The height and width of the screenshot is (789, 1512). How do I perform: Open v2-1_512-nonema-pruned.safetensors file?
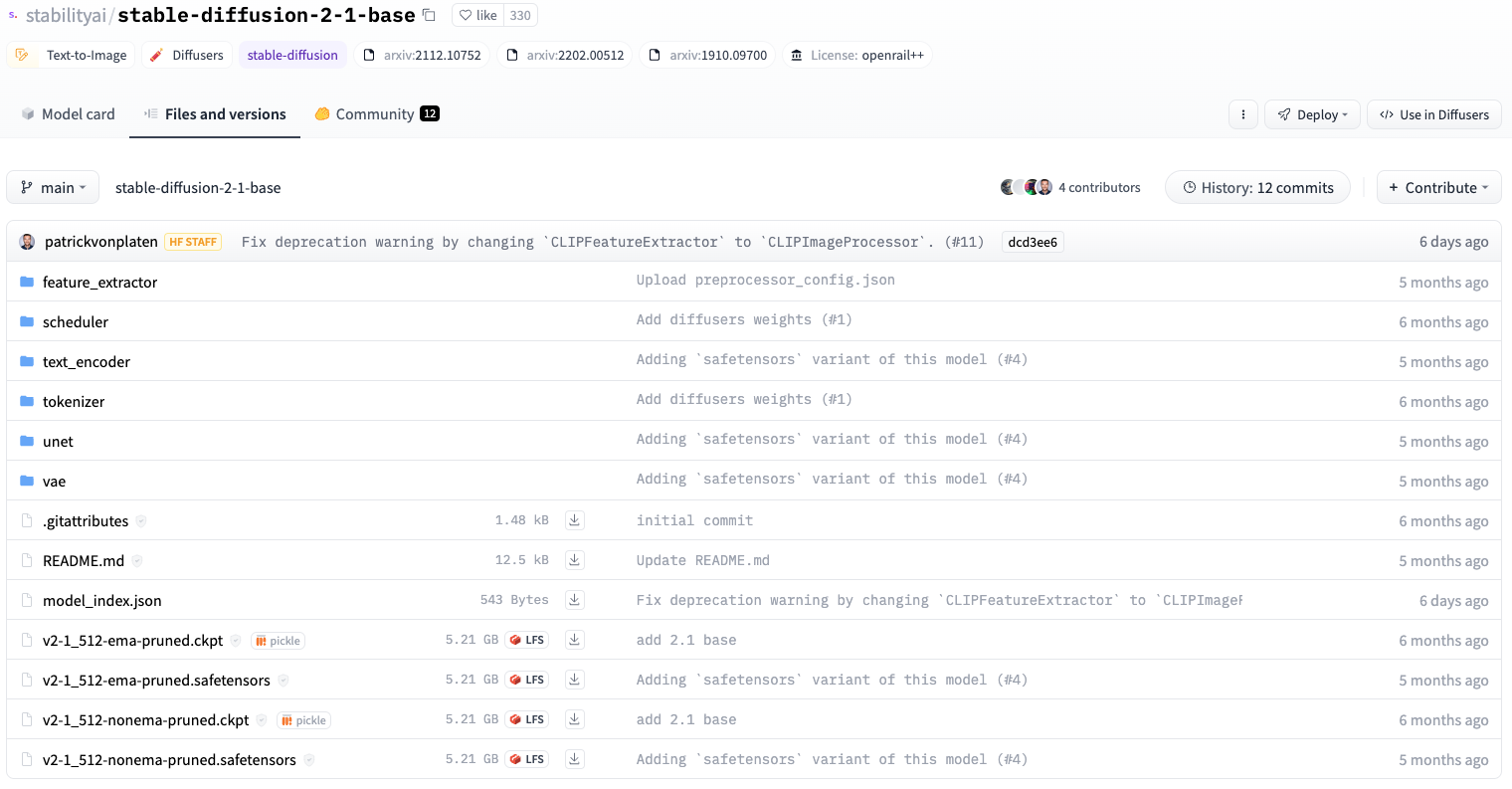pos(169,759)
